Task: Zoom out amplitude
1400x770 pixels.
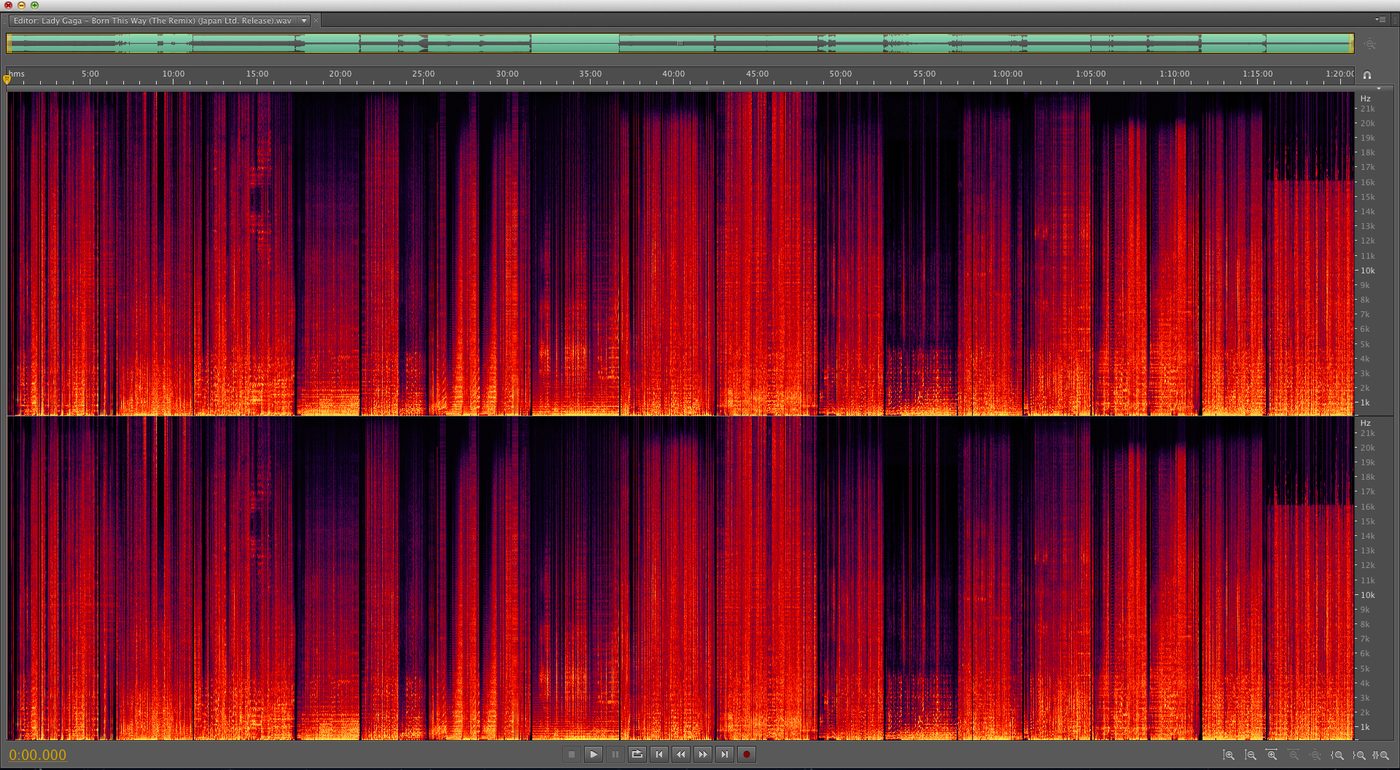Action: (1250, 755)
